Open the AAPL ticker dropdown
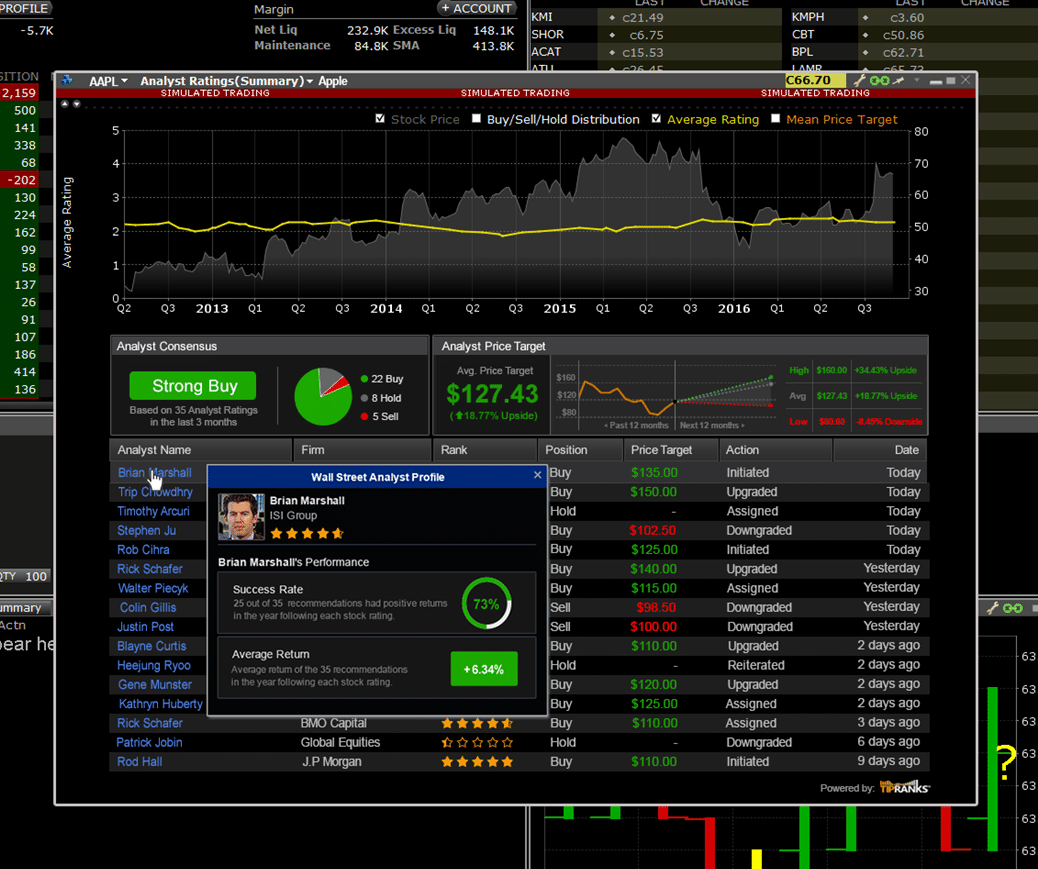The image size is (1038, 869). (108, 81)
